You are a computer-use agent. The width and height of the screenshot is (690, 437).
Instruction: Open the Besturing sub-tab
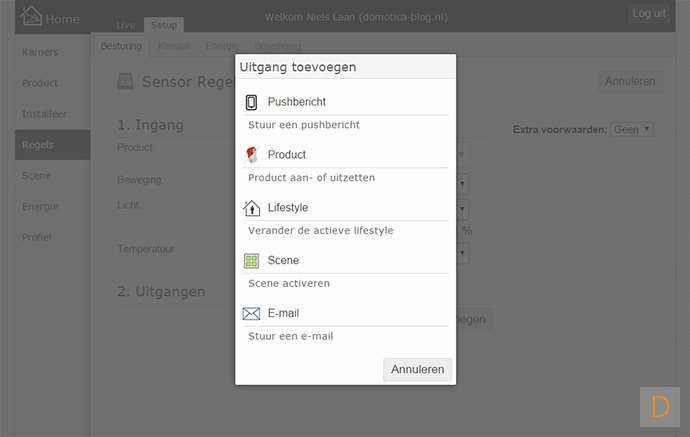pos(122,46)
